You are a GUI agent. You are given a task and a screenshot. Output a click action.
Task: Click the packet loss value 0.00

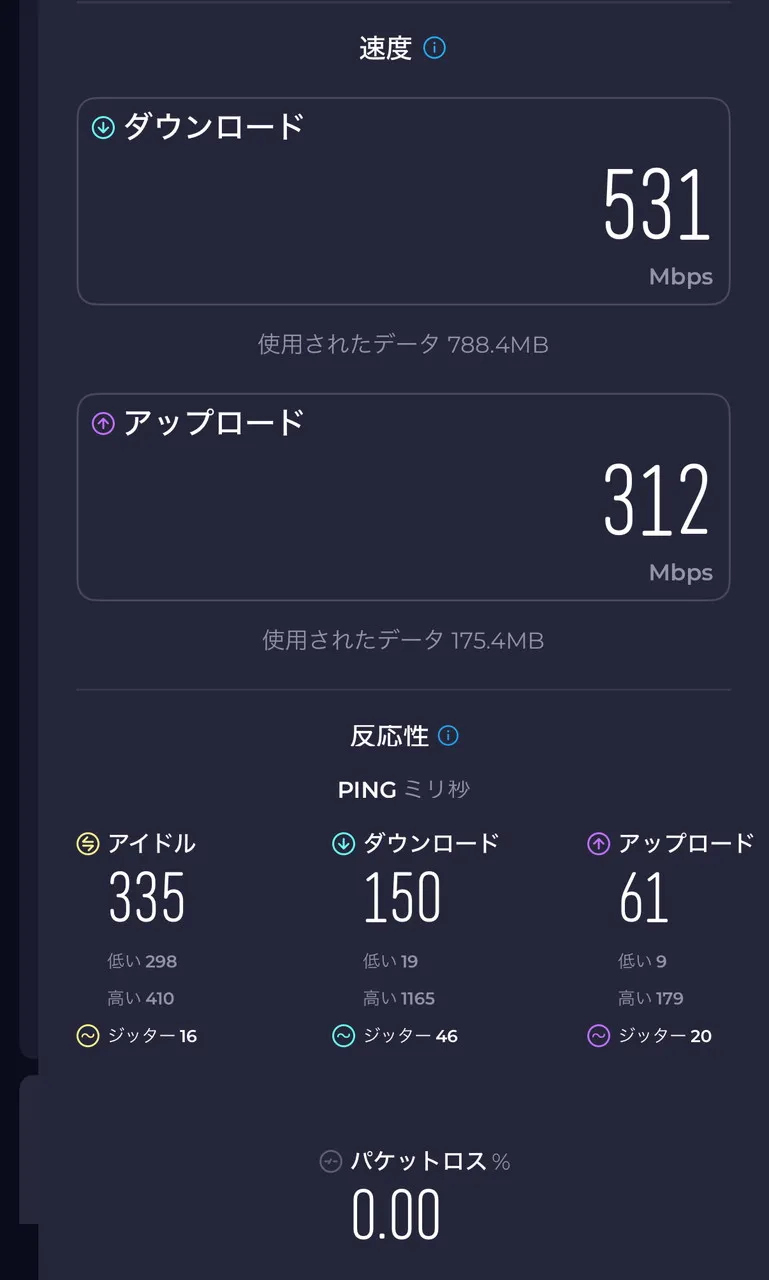click(396, 1215)
